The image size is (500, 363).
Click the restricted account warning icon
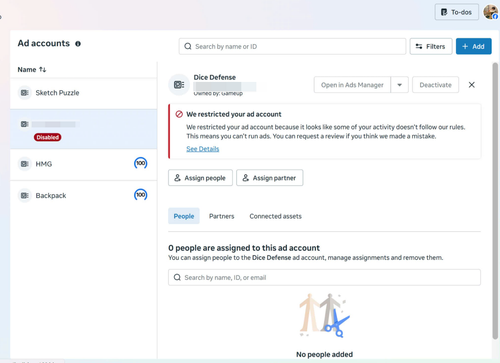click(x=179, y=114)
